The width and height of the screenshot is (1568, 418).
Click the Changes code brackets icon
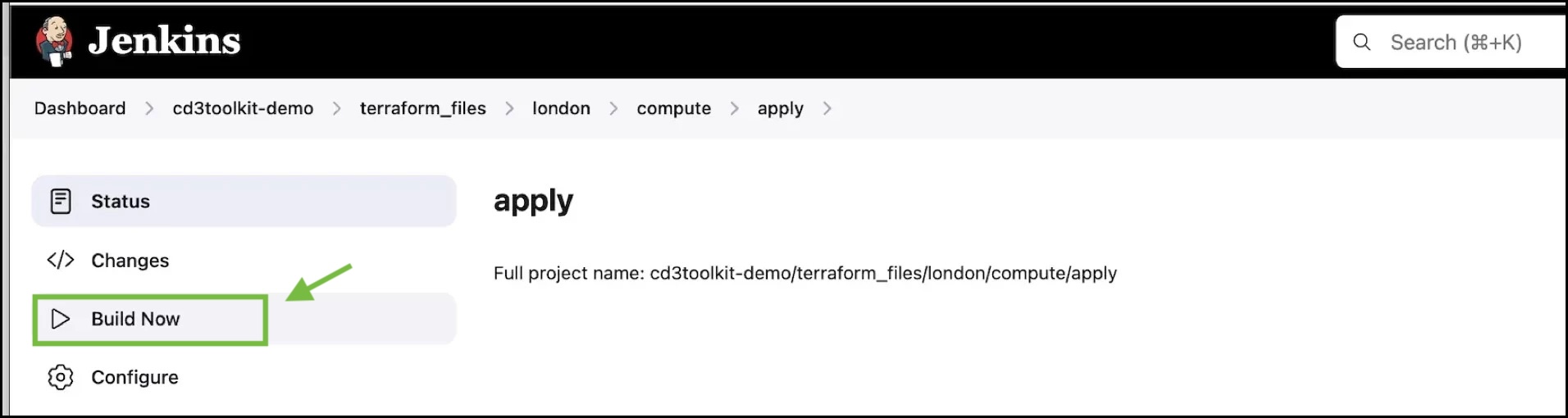click(61, 260)
